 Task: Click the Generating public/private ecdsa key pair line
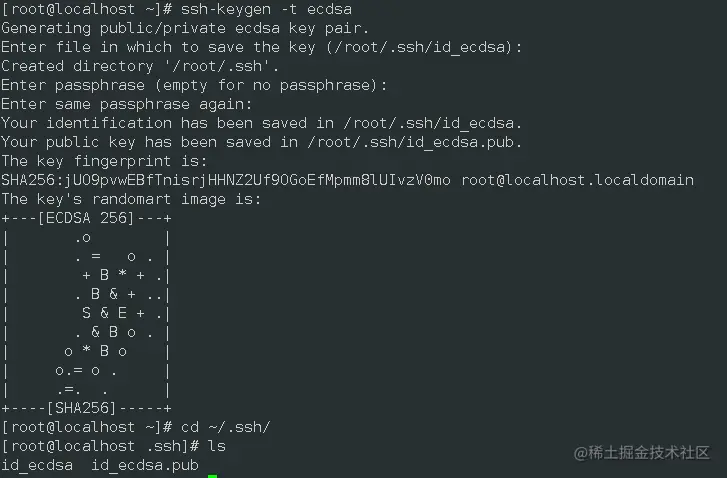click(185, 28)
